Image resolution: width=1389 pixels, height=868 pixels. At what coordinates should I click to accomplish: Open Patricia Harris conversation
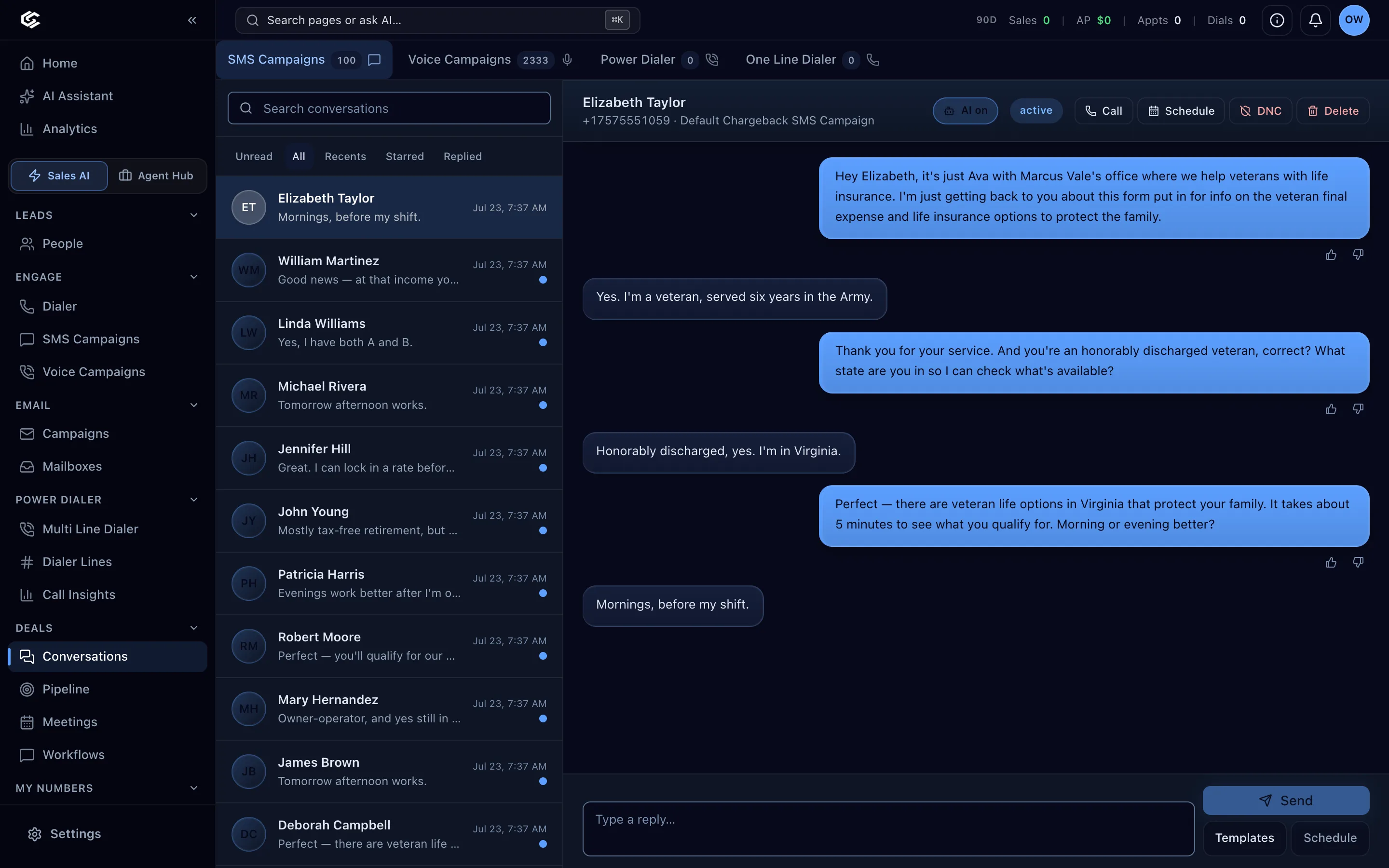[389, 584]
